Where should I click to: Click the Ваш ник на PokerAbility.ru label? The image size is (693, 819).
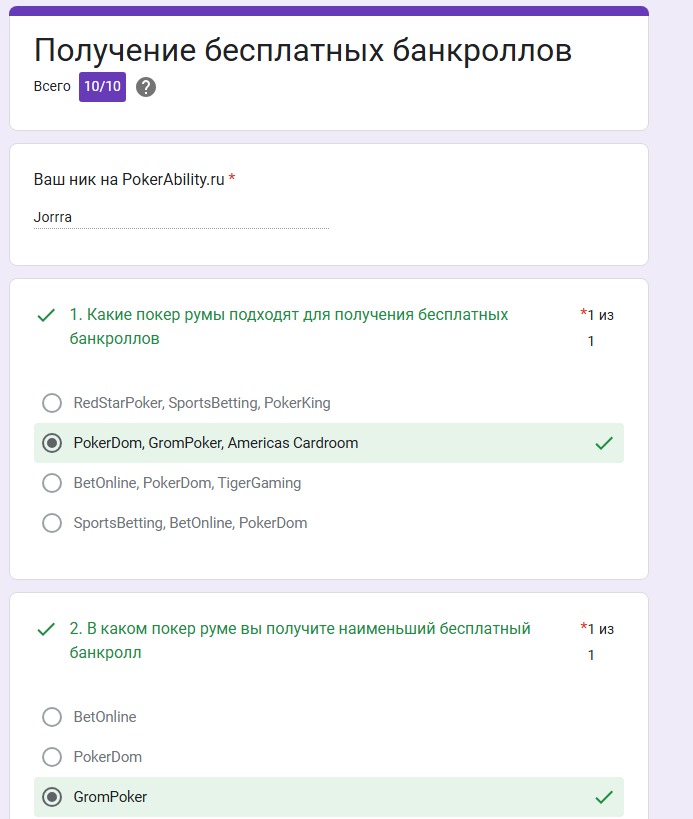(x=129, y=180)
